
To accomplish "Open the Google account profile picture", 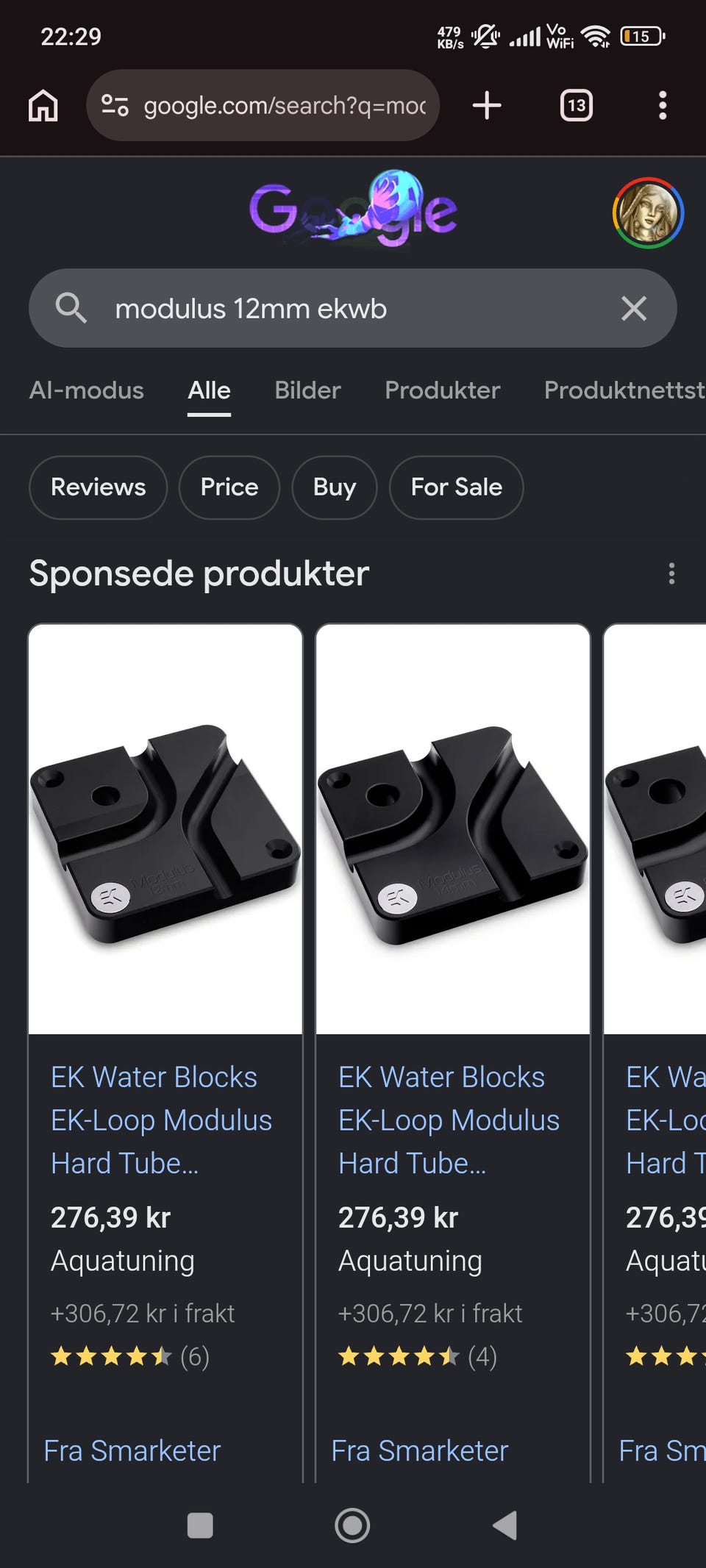I will point(648,212).
